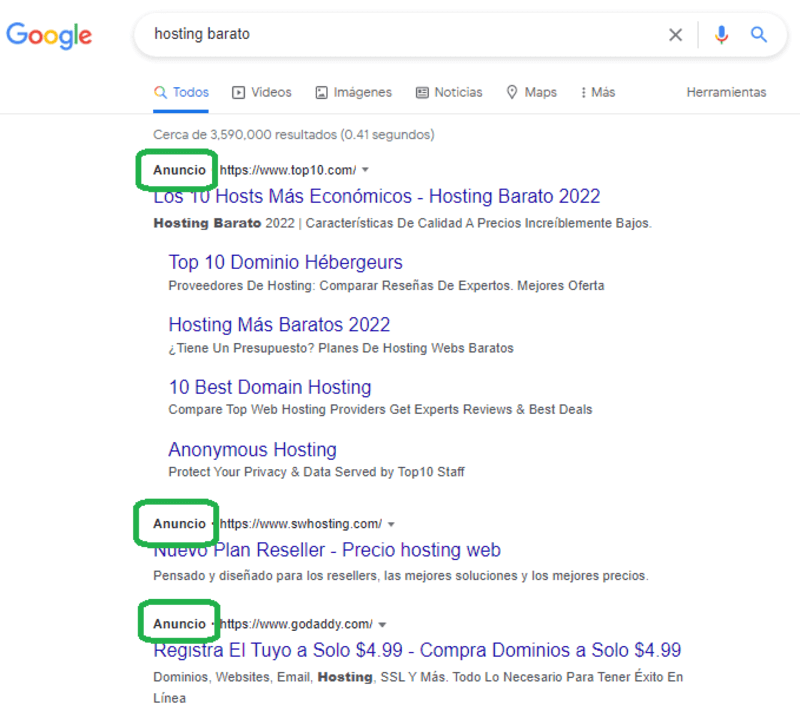The image size is (800, 718).
Task: Open "Hosting Más Baratos 2022" sitelink
Action: pyautogui.click(x=279, y=325)
